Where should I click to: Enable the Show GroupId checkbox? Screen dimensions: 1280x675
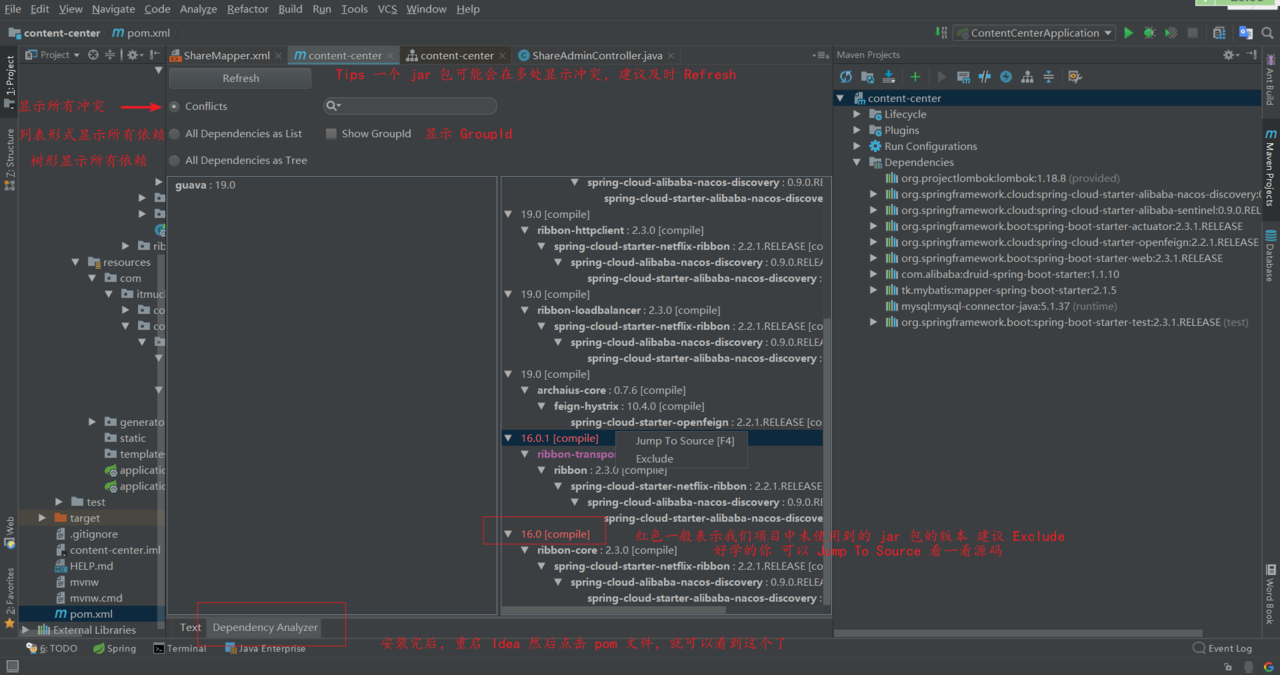coord(331,133)
